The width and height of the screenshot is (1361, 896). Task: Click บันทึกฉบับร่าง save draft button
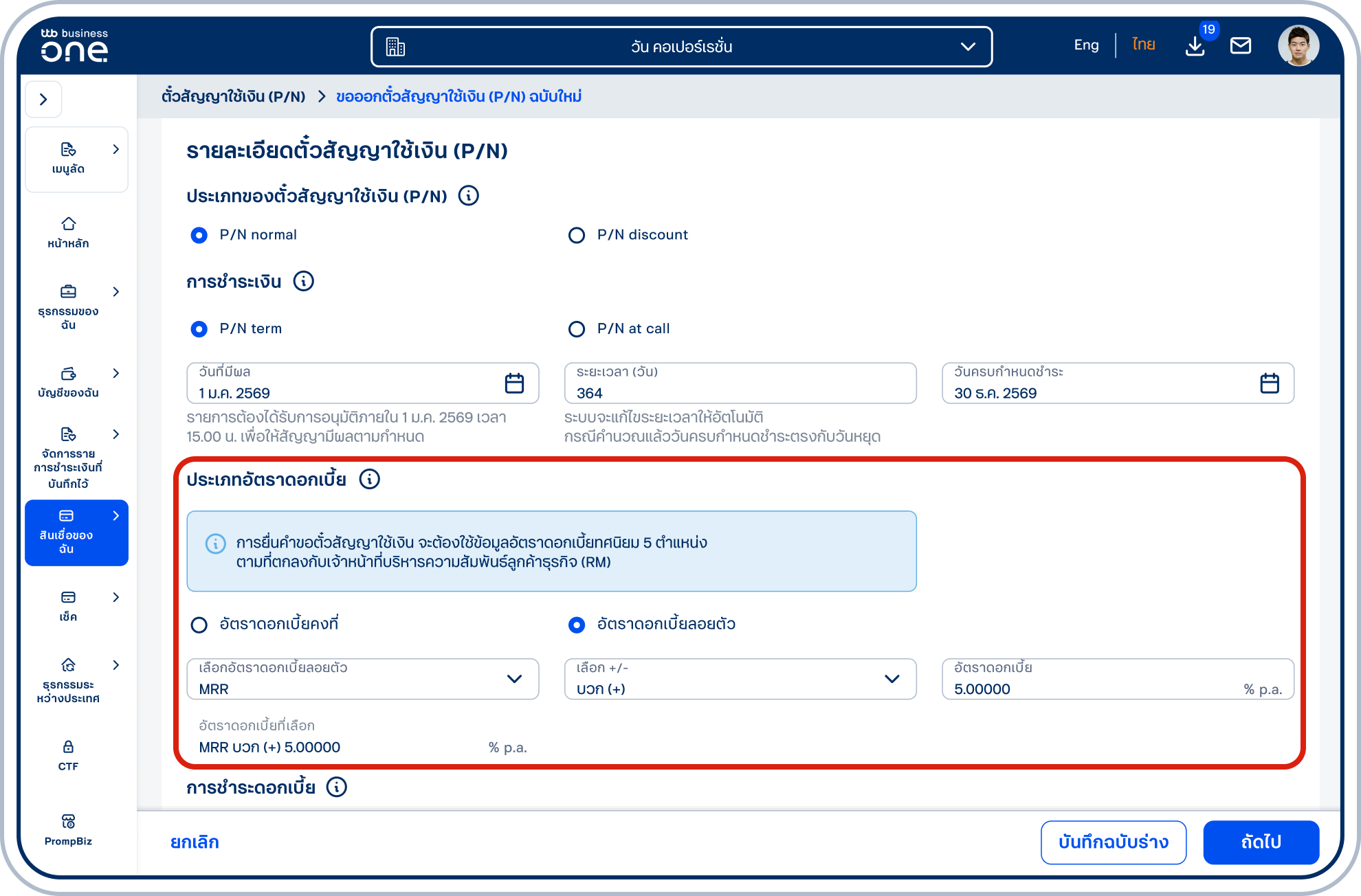(x=1114, y=842)
